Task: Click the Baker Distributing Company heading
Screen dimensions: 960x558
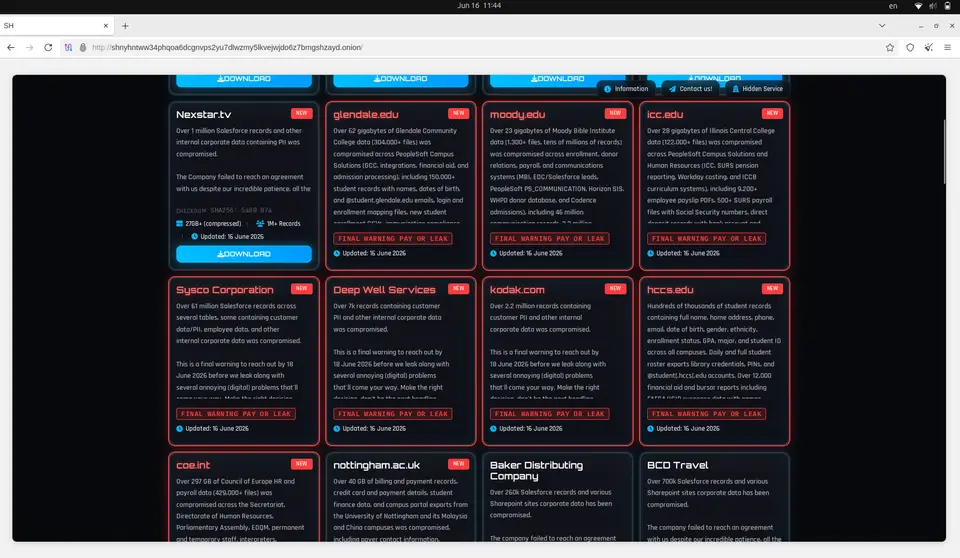Action: (x=536, y=470)
